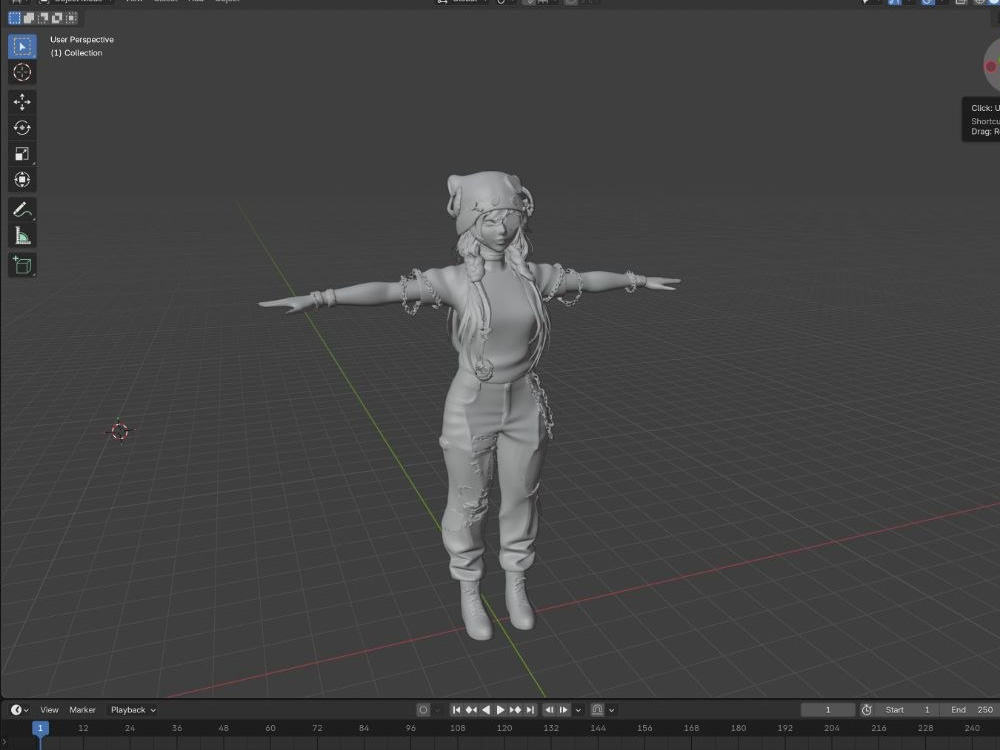This screenshot has width=1000, height=750.
Task: Set selection mode to extend
Action: coord(29,18)
